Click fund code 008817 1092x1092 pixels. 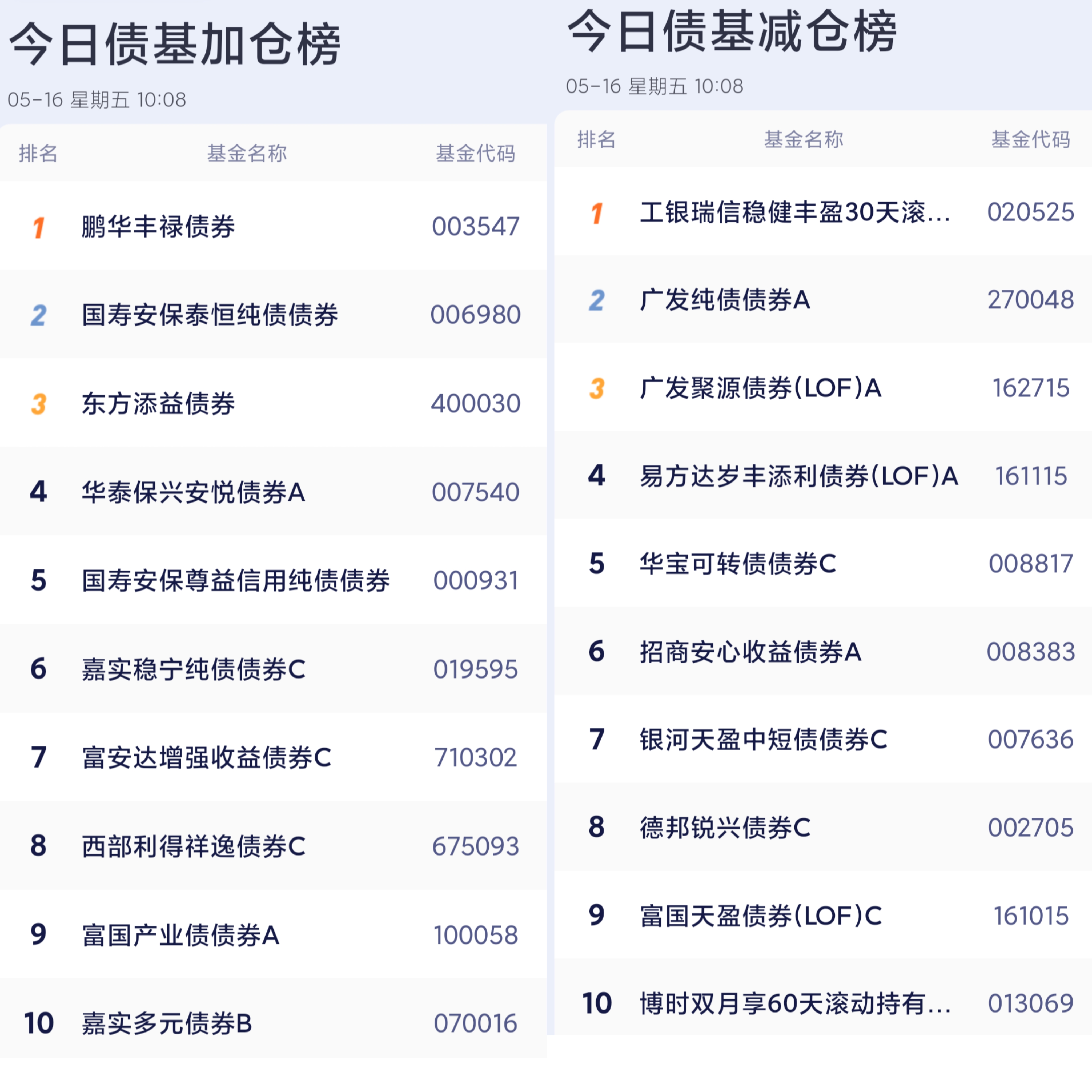point(1030,564)
